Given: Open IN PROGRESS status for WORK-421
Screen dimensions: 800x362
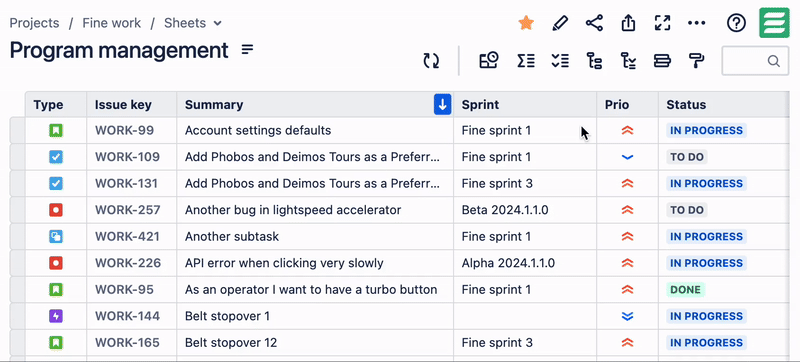Looking at the screenshot, I should click(x=706, y=237).
